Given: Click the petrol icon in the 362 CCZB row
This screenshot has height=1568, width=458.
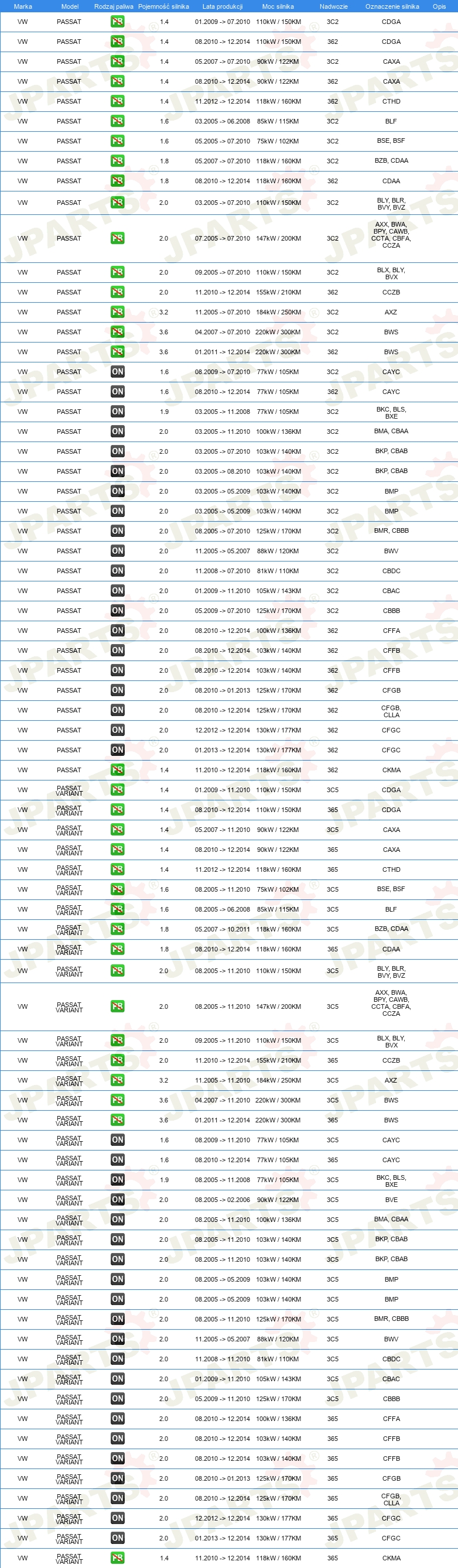Looking at the screenshot, I should 118,292.
